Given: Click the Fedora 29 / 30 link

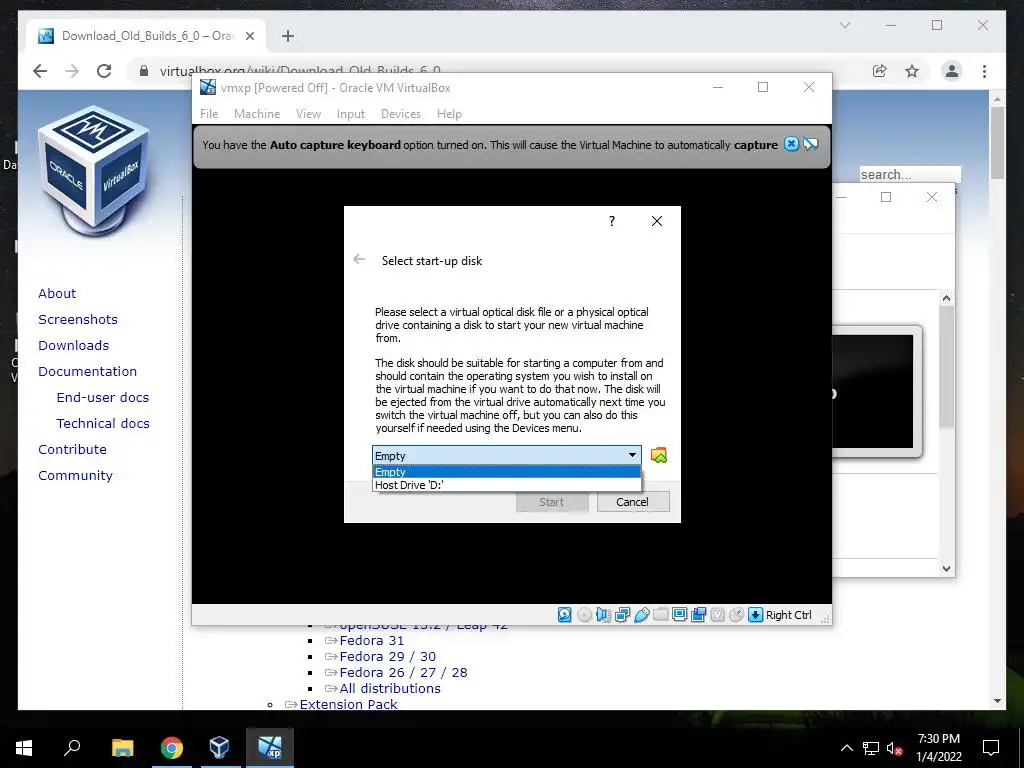Looking at the screenshot, I should 387,656.
